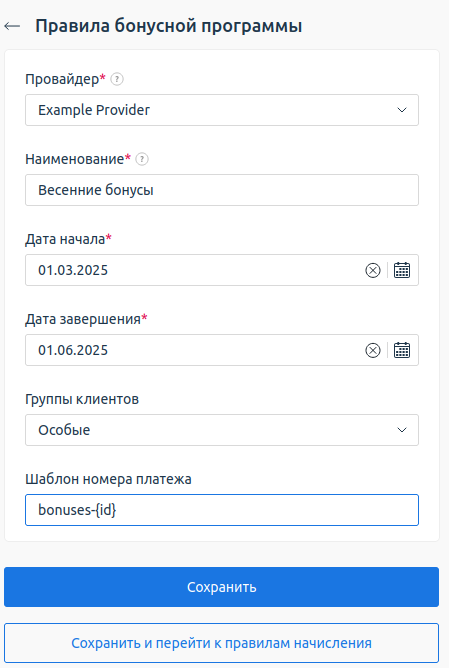Click the Правила бонусной программы page title

coord(169,26)
